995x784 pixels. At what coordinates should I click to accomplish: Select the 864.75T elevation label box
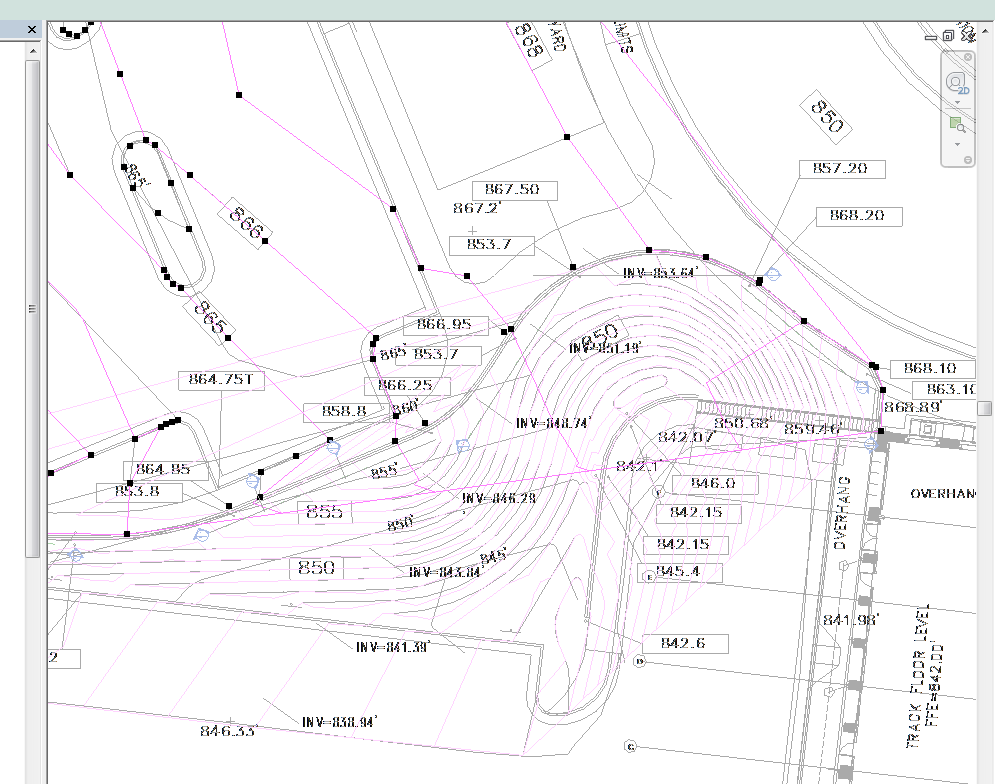coord(221,380)
